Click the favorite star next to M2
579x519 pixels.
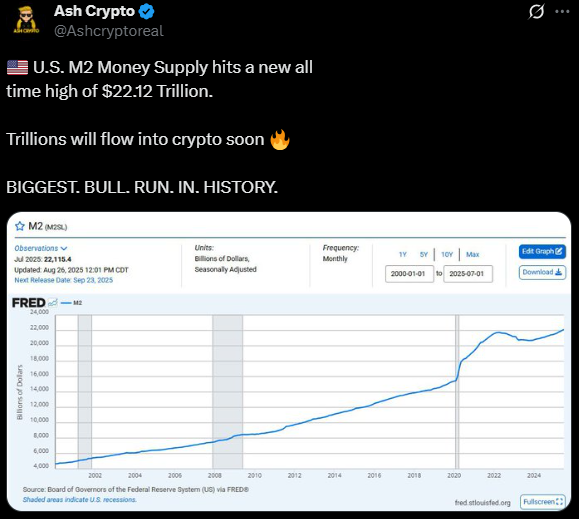click(20, 226)
